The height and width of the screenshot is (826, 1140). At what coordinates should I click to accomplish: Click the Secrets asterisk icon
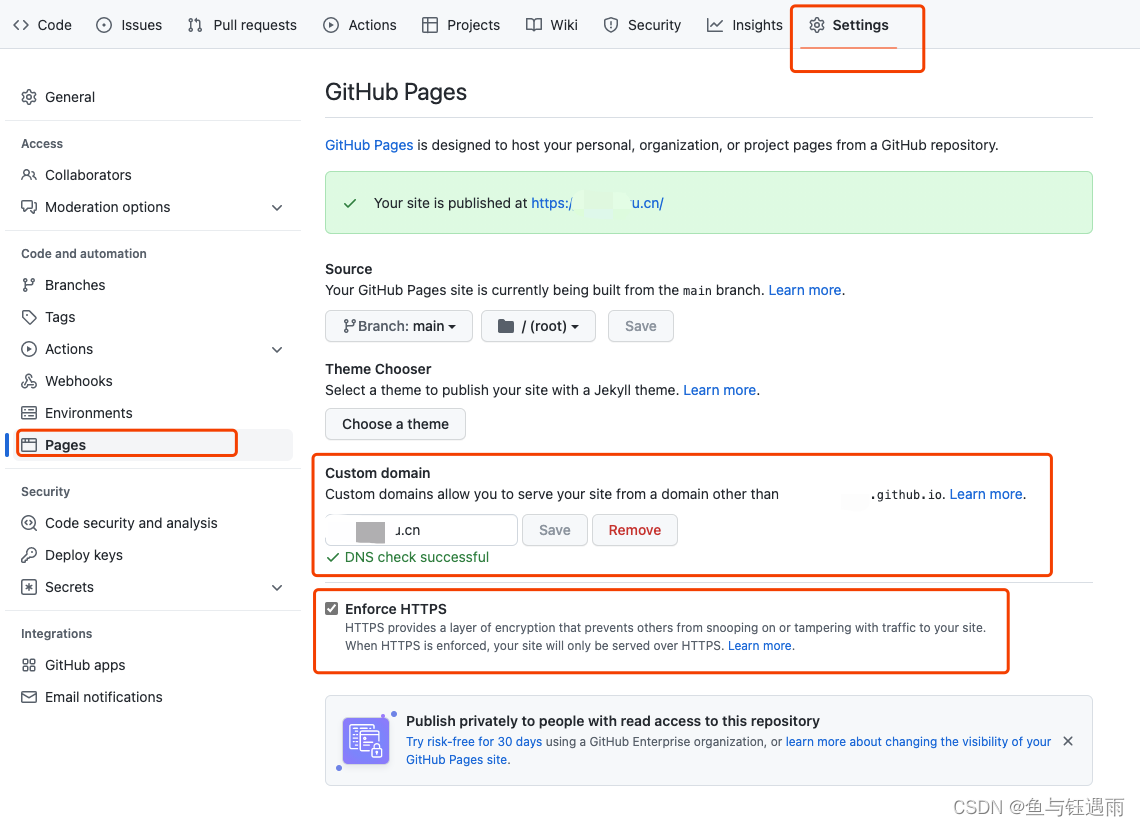[x=29, y=587]
